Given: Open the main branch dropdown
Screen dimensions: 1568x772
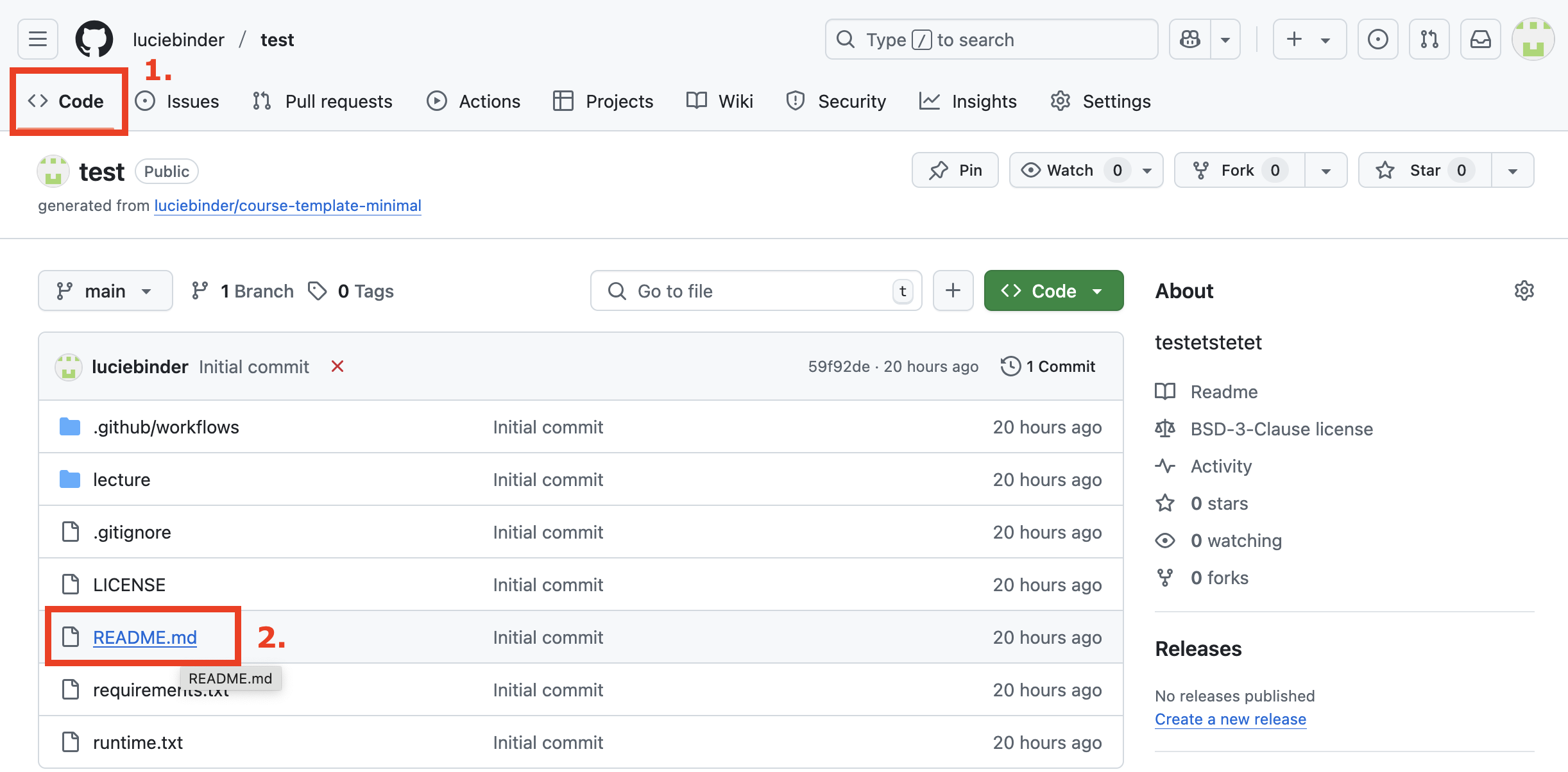Looking at the screenshot, I should tap(105, 290).
